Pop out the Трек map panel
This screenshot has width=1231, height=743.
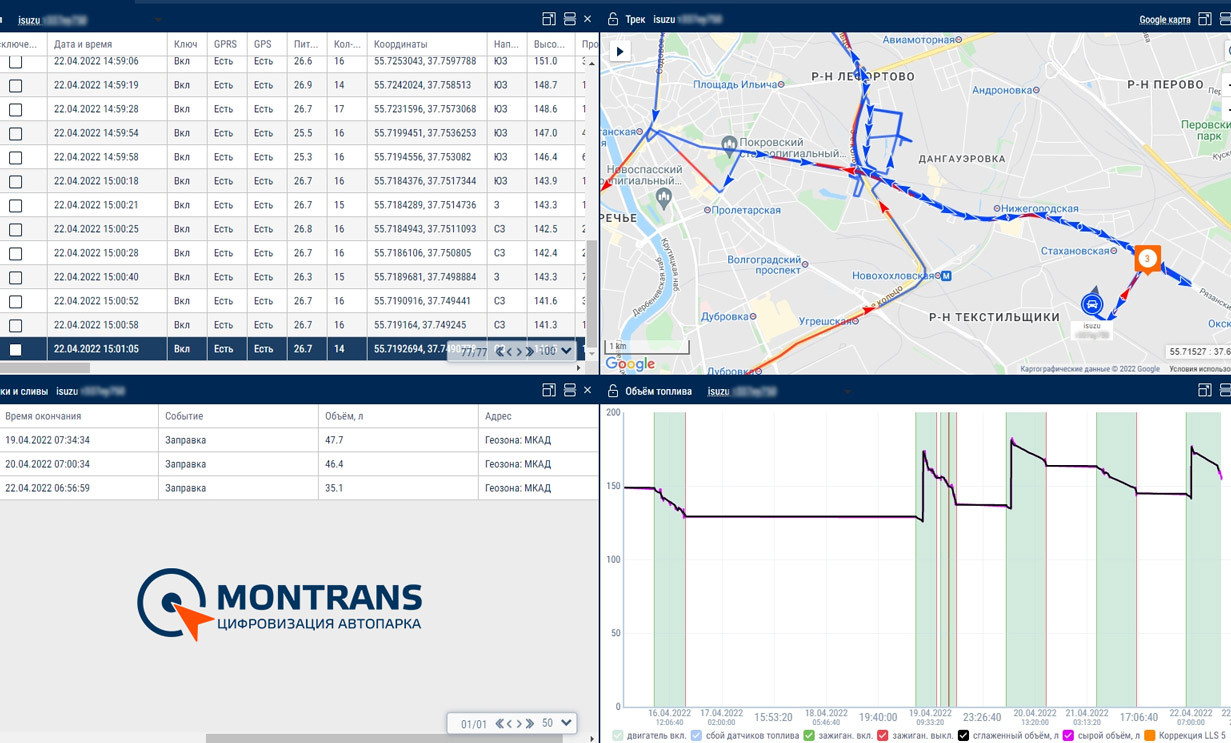(1205, 19)
